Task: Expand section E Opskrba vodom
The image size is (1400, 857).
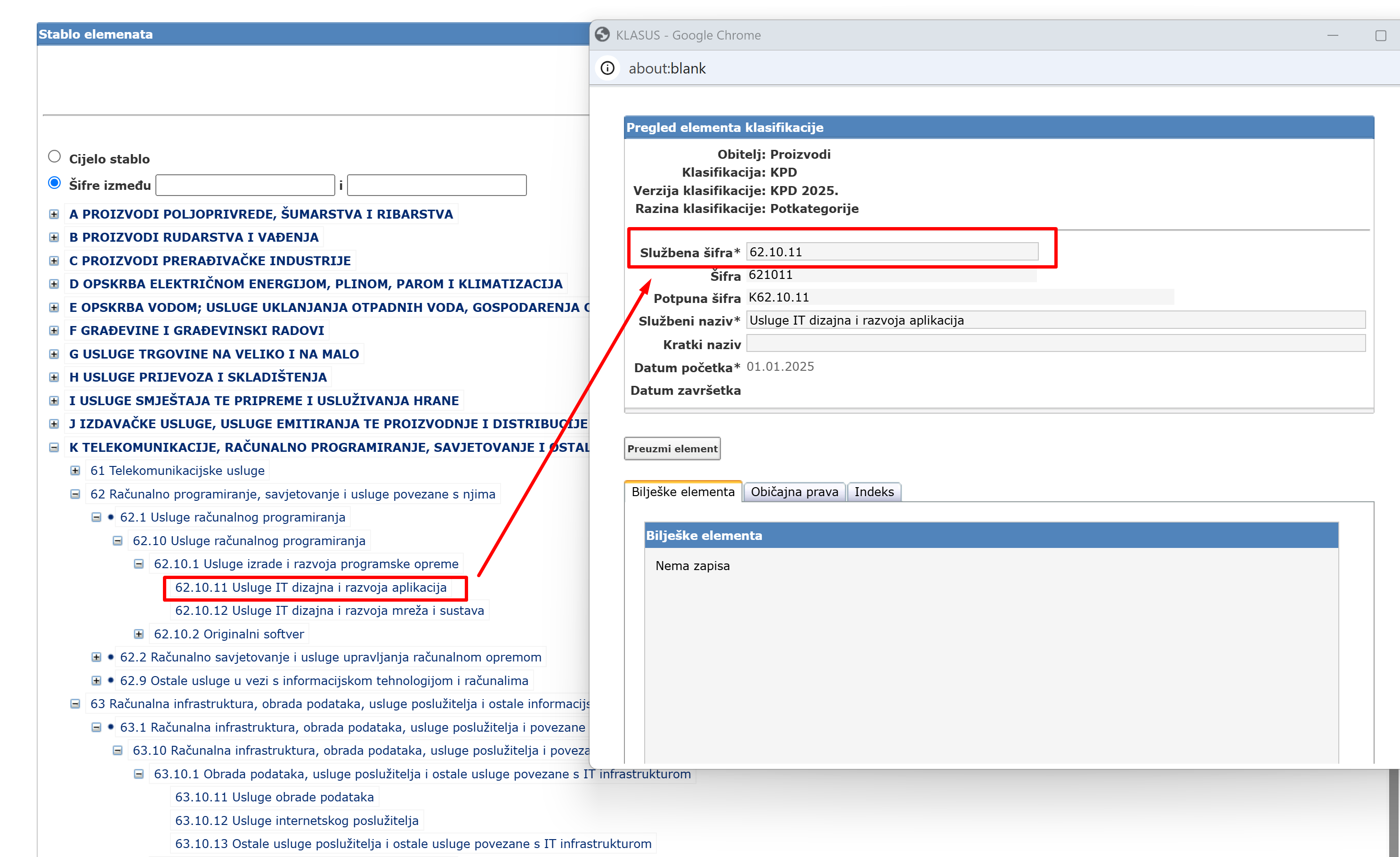Action: [x=54, y=308]
